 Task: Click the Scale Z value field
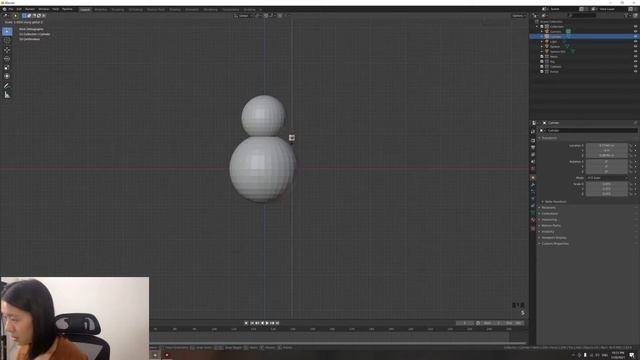[x=607, y=194]
